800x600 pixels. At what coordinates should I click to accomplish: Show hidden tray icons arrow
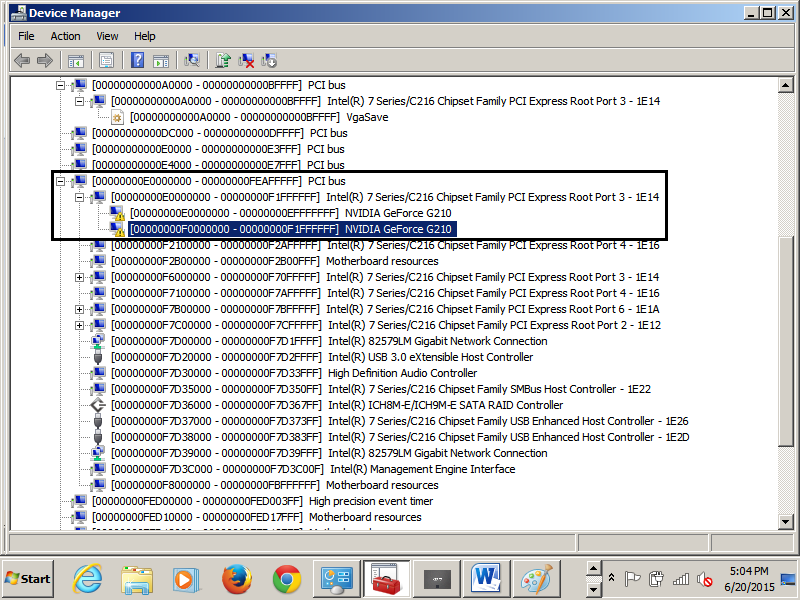tap(611, 578)
